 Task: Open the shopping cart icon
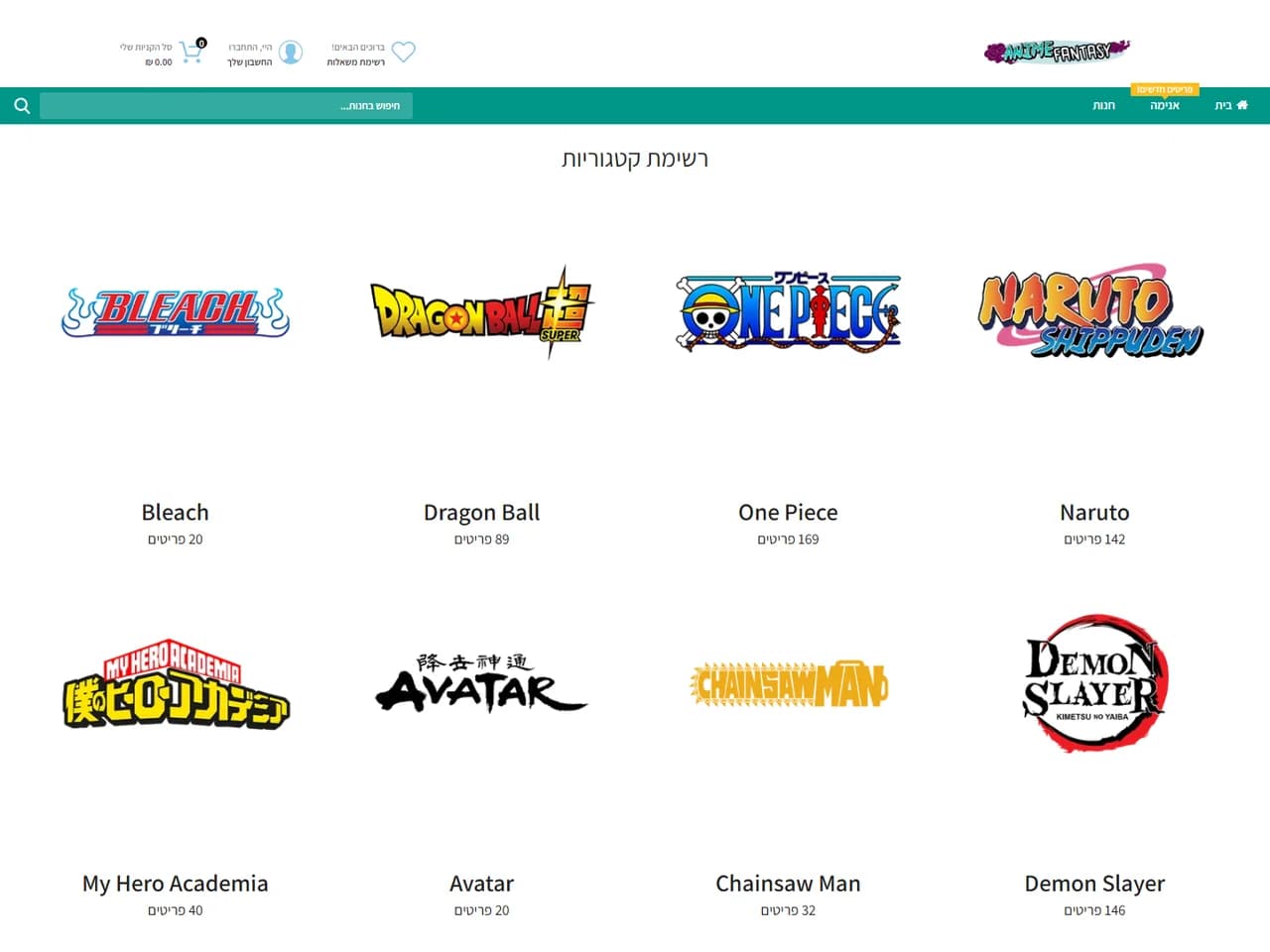191,52
